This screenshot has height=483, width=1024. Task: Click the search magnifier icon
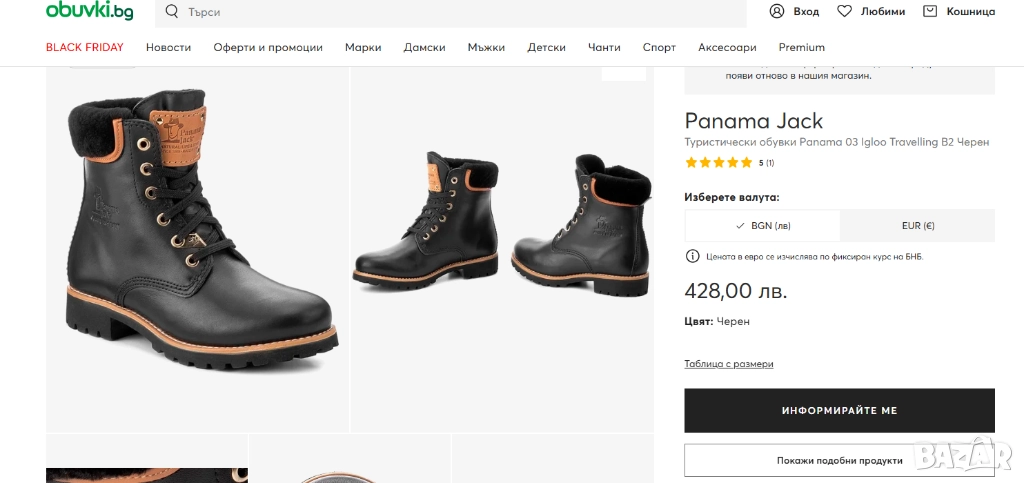[172, 12]
